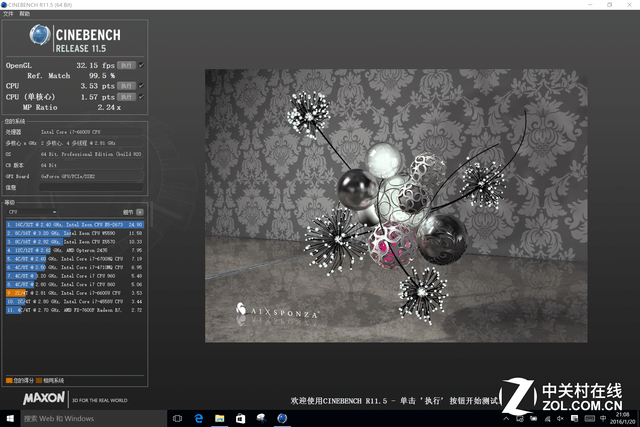Open Microsoft Edge from the taskbar
Viewport: 640px width, 427px height.
tap(198, 419)
